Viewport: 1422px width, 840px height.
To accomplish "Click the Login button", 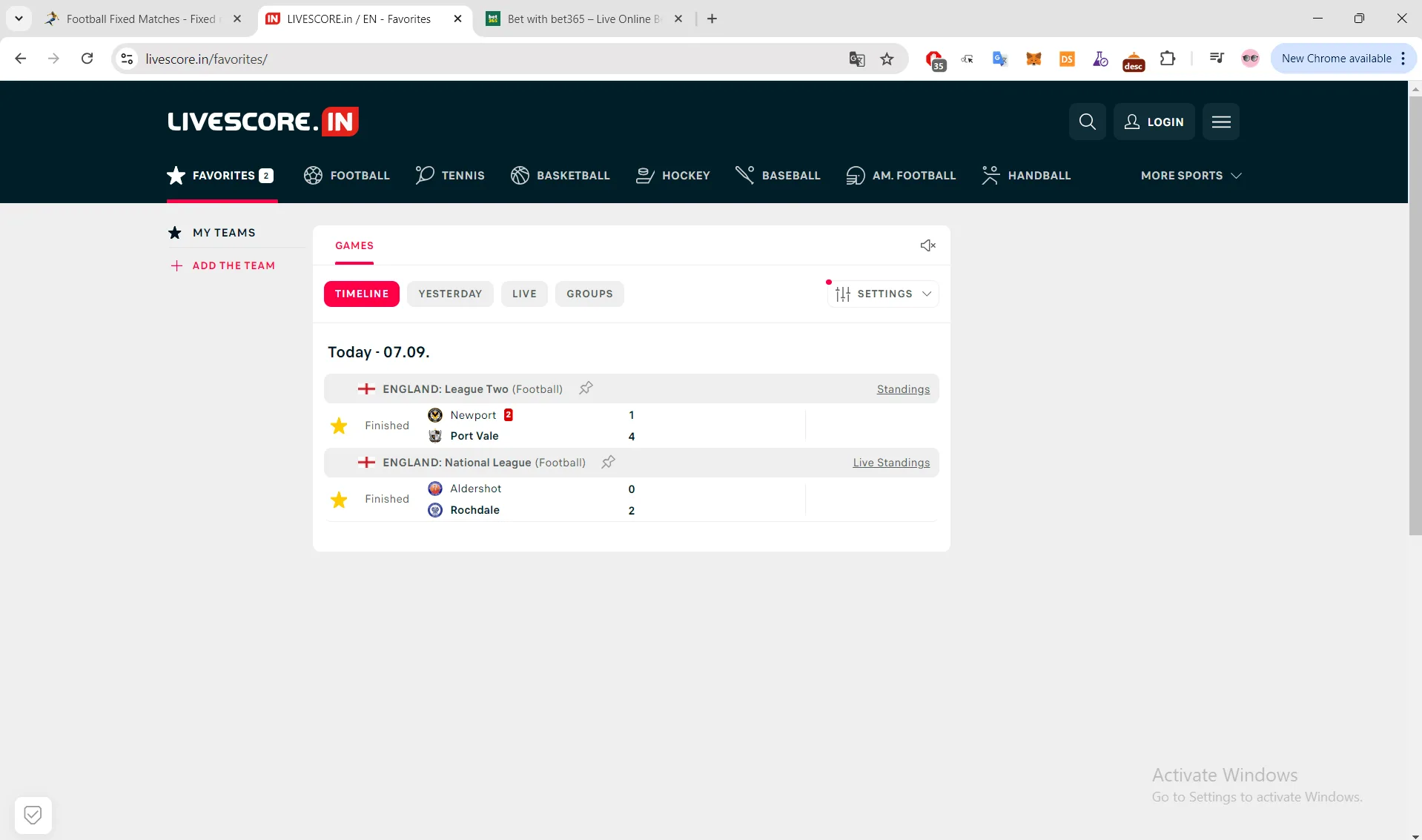I will [x=1154, y=122].
